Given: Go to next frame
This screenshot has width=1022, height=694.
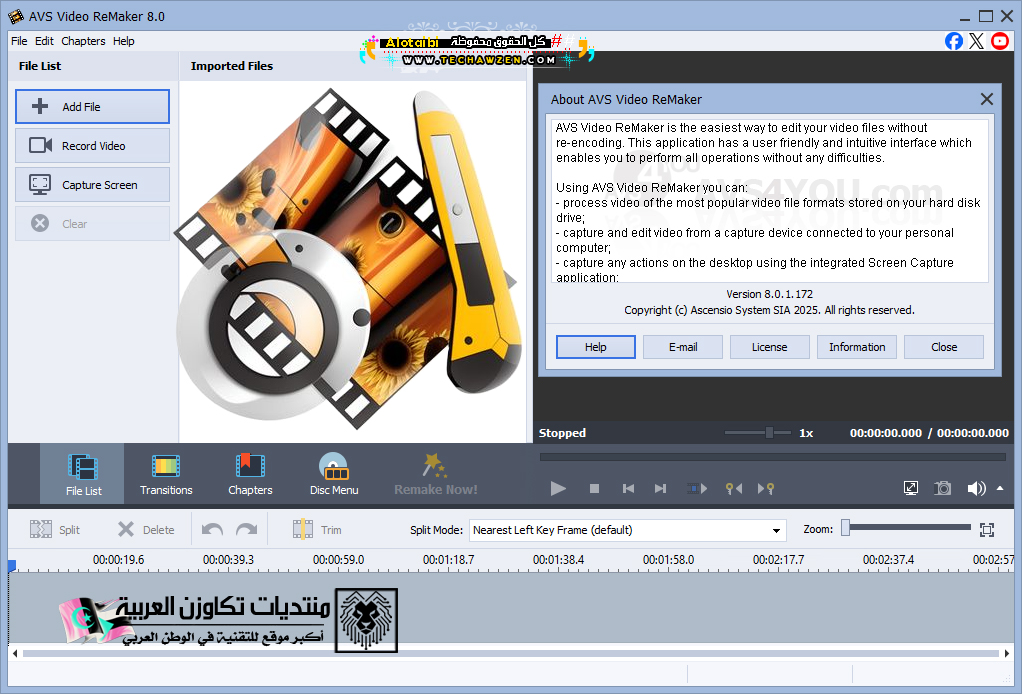Looking at the screenshot, I should [x=660, y=488].
